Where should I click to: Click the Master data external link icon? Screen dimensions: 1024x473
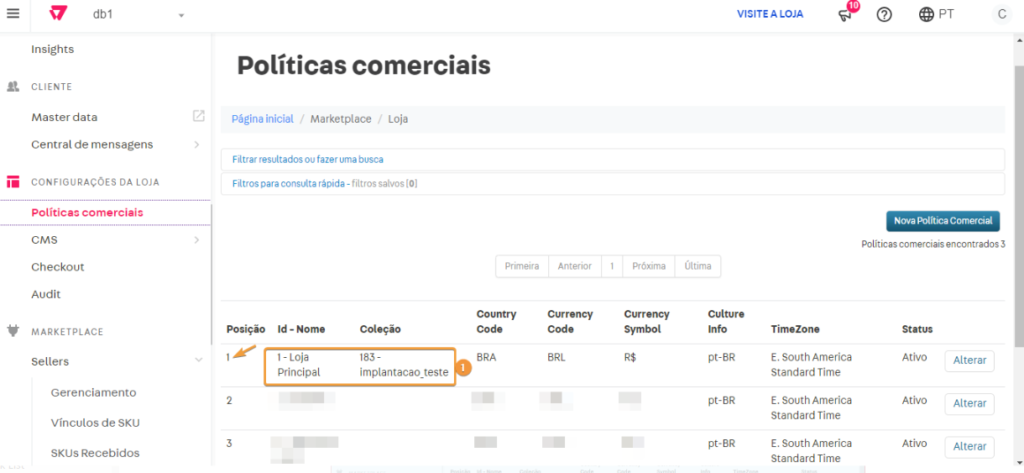tap(198, 116)
